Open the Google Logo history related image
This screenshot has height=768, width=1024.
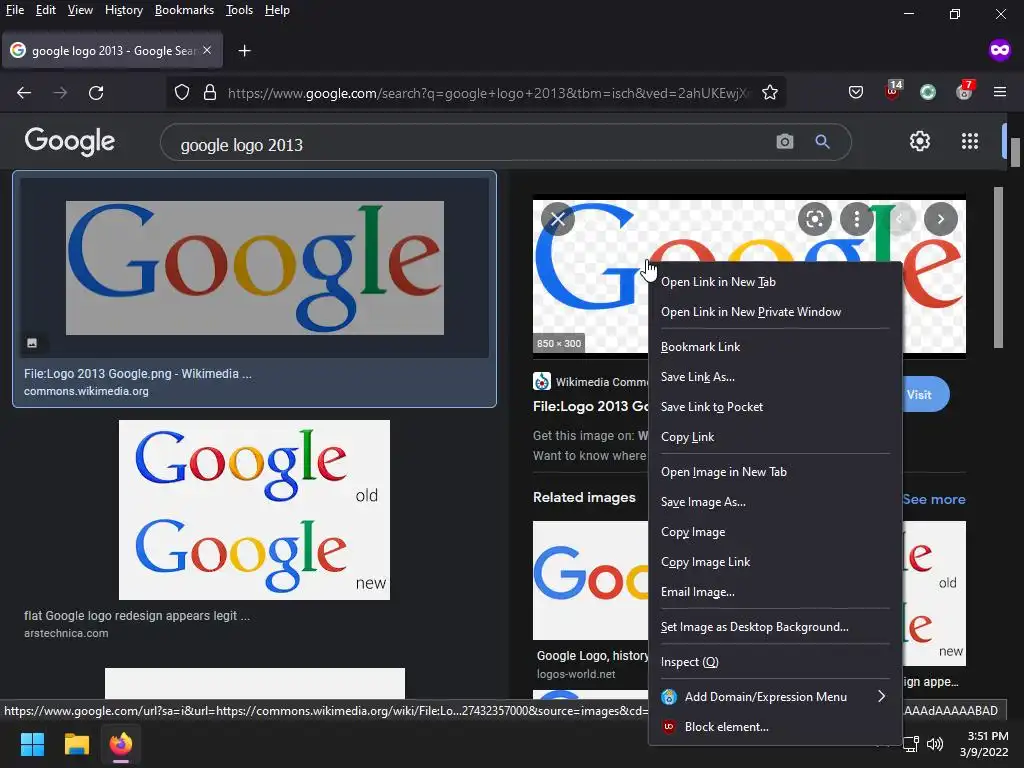(591, 581)
